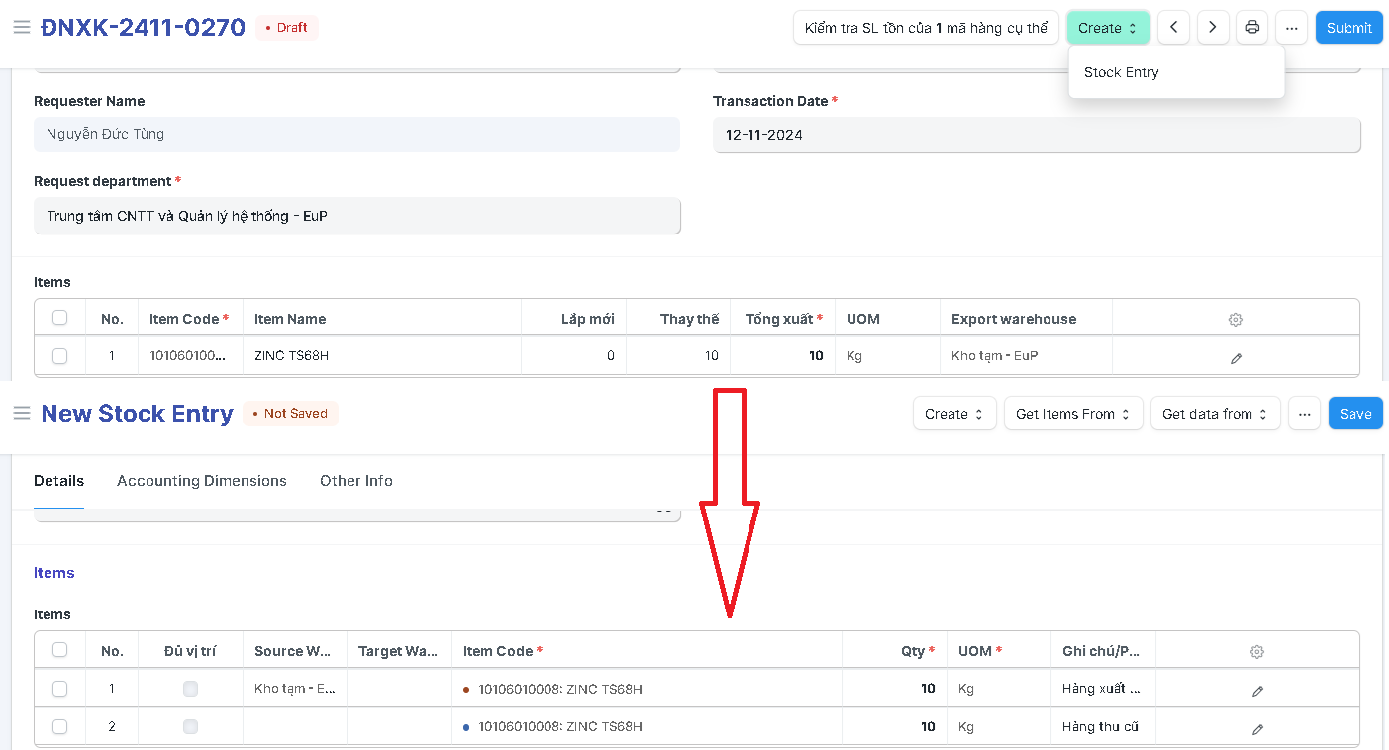Image resolution: width=1389 pixels, height=750 pixels.
Task: Edit ZINC TS68H row in upper table
Action: [1236, 357]
